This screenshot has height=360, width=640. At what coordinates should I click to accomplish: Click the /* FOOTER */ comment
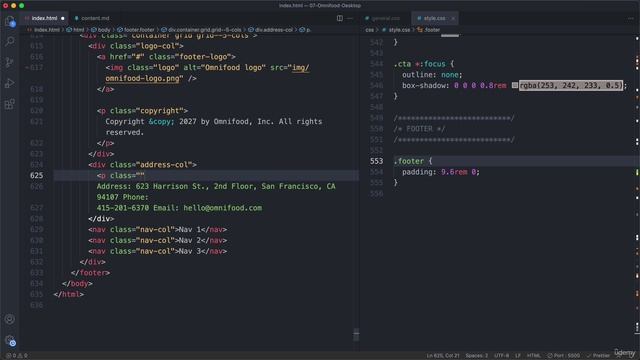419,129
